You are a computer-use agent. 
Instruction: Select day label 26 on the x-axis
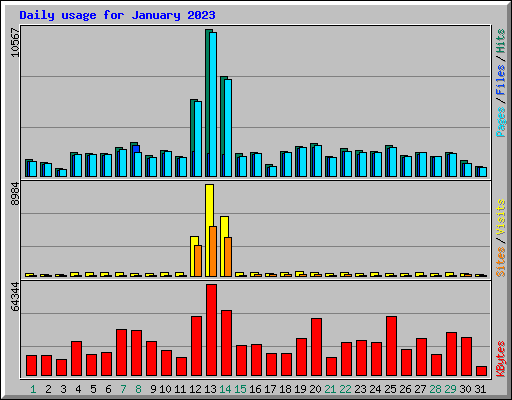pyautogui.click(x=405, y=389)
